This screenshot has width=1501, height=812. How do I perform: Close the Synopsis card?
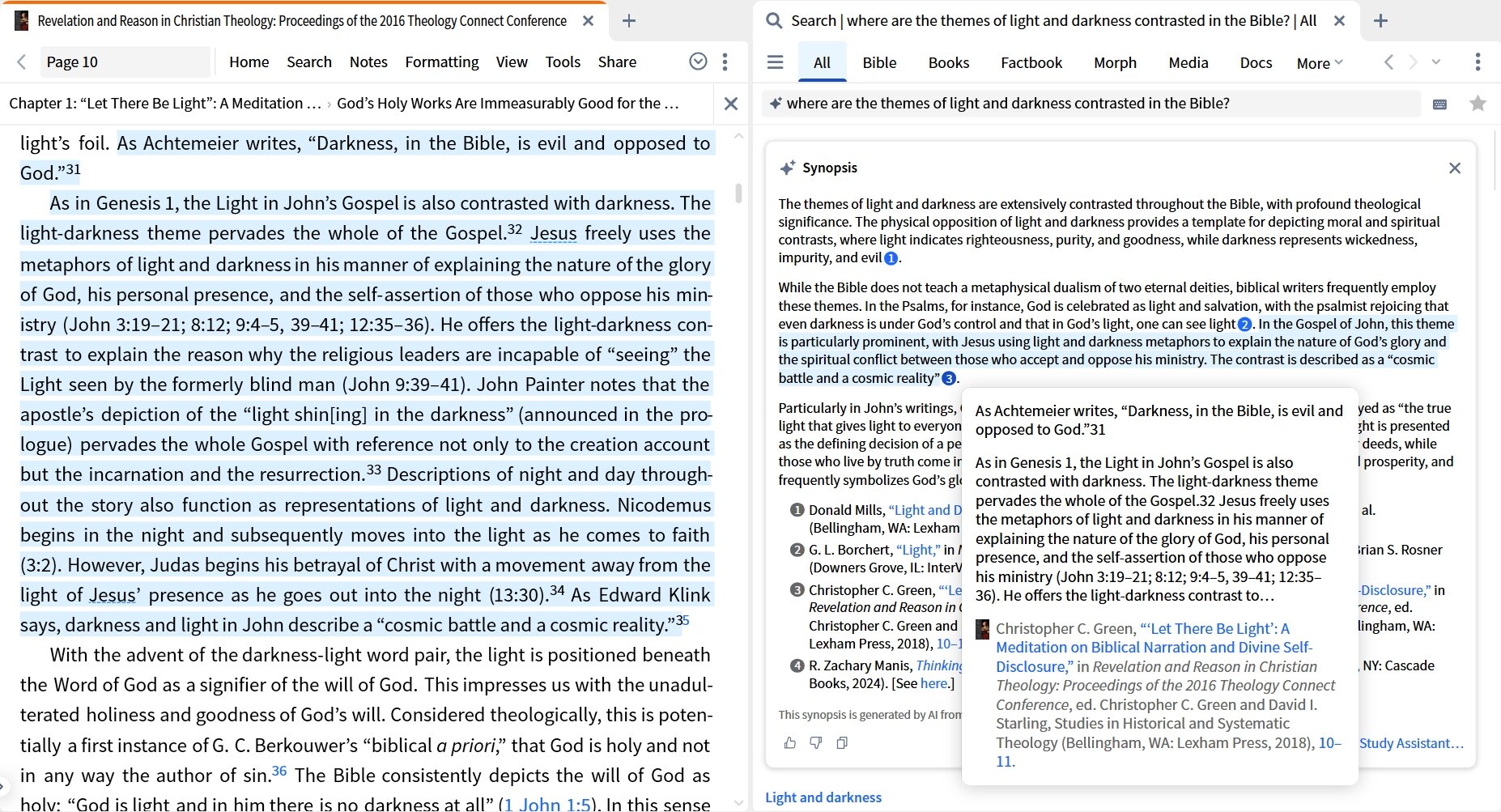tap(1455, 168)
